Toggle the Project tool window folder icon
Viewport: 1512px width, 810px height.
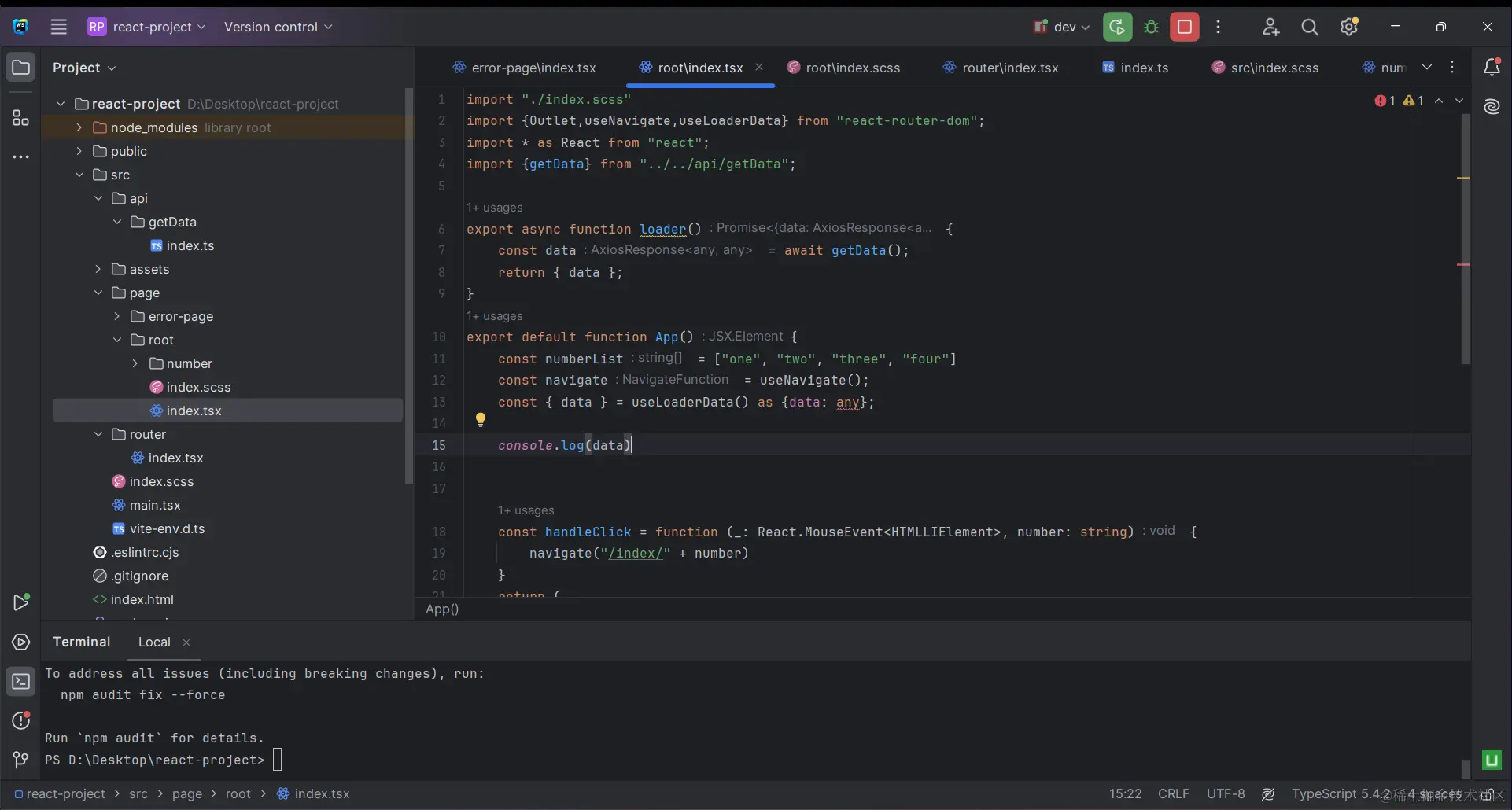[x=21, y=68]
